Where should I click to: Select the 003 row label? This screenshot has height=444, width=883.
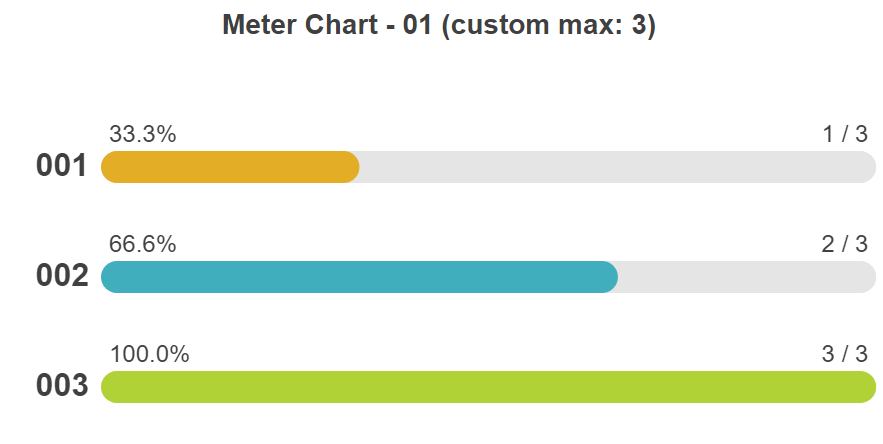click(62, 385)
